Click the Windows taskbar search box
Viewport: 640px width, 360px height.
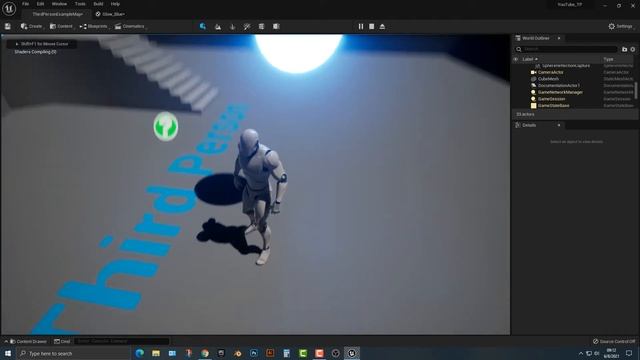[73, 353]
